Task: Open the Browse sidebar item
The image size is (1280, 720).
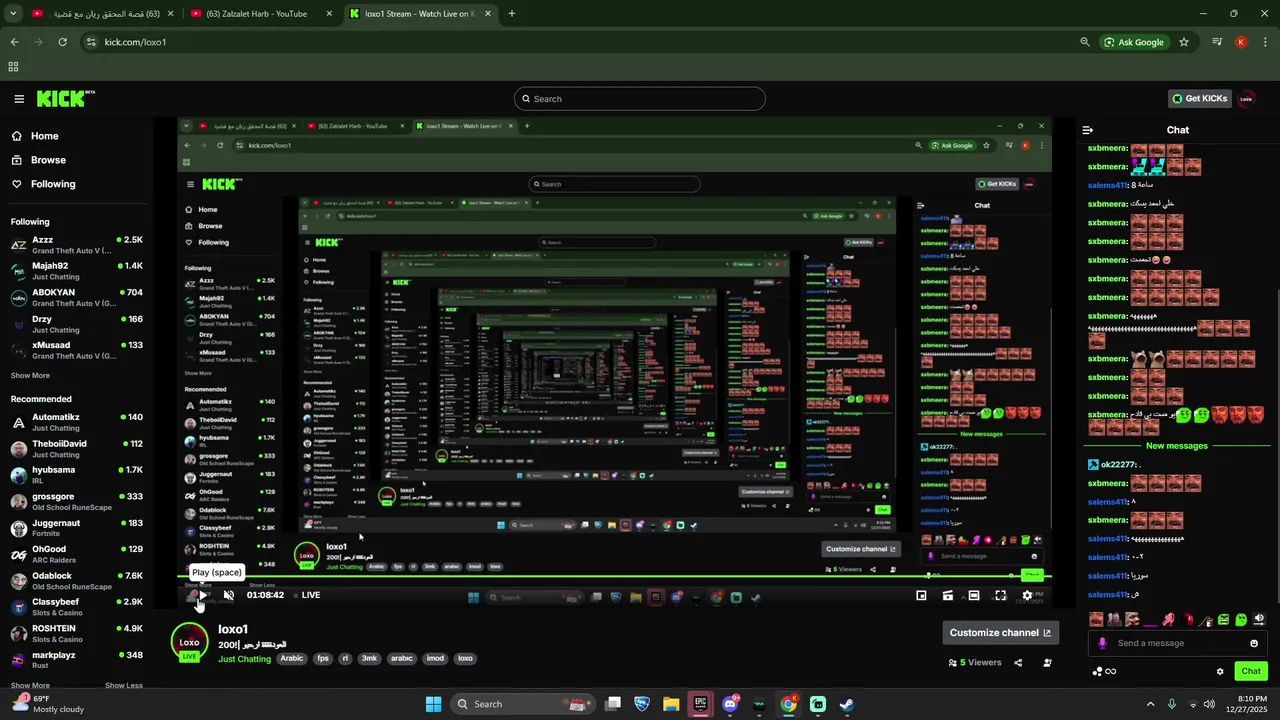Action: (x=48, y=160)
